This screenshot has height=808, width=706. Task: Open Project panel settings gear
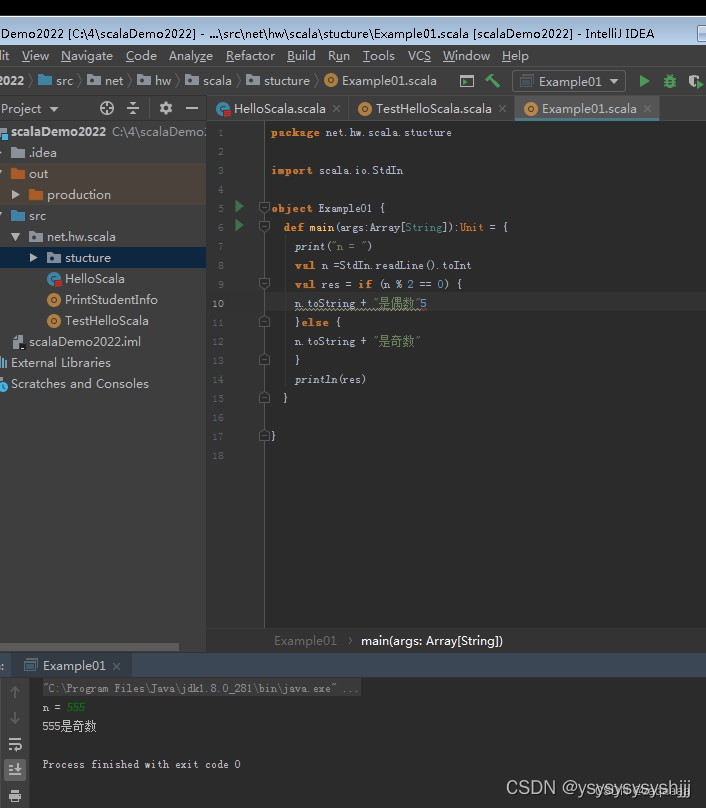point(166,108)
